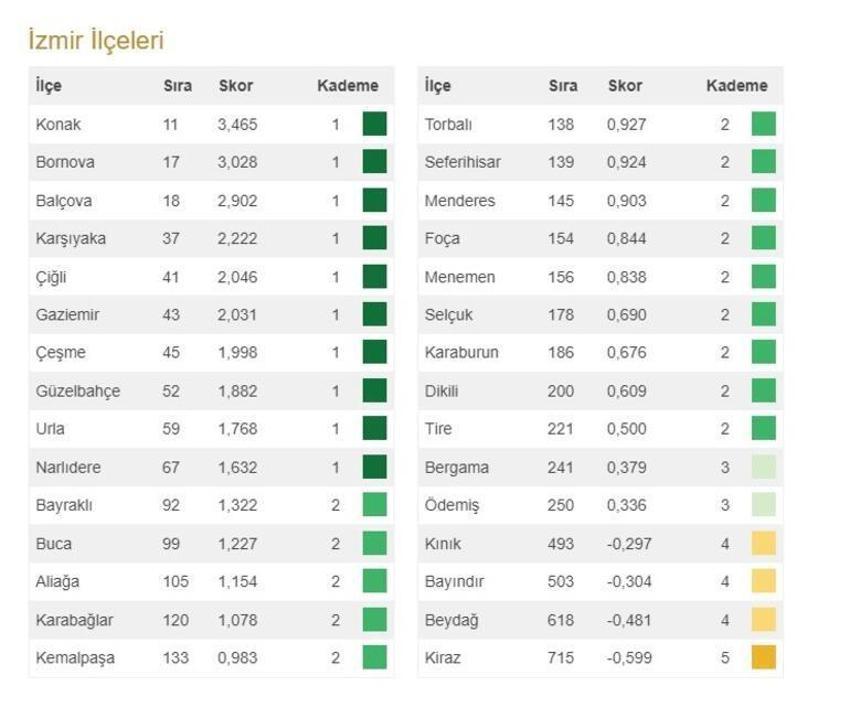850x718 pixels.
Task: Click the left table's İlçe column header
Action: (49, 86)
